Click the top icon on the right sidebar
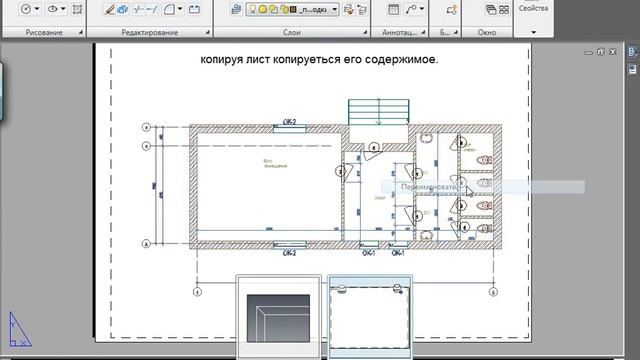This screenshot has height=360, width=640. 632,52
